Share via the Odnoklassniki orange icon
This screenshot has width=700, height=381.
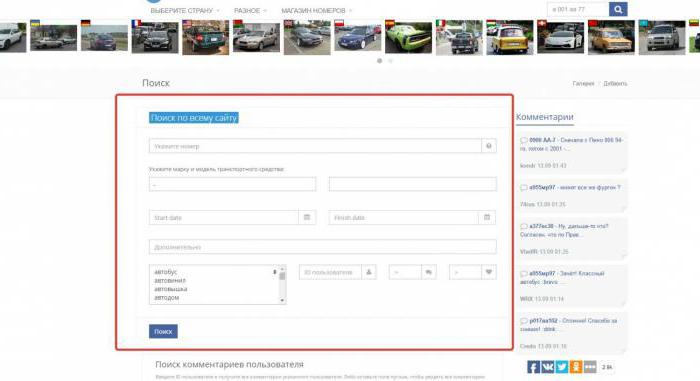pos(576,367)
